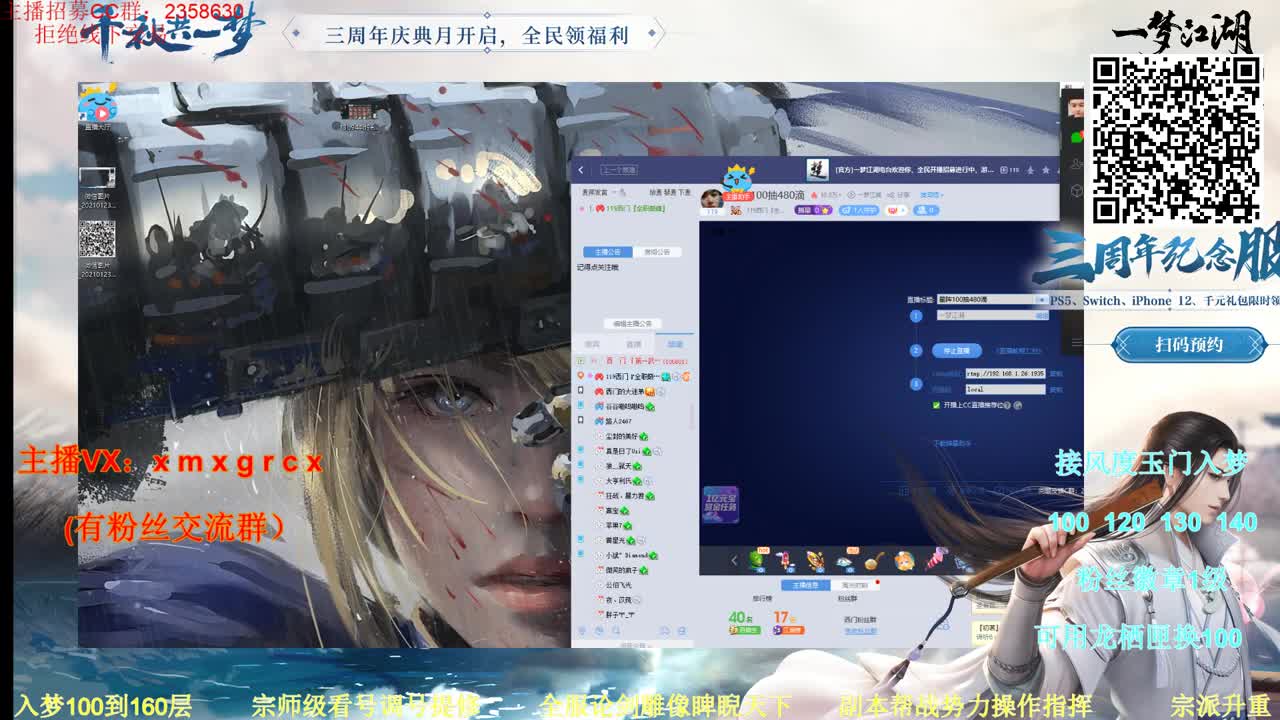Click the last icon below the audience list
This screenshot has width=1280, height=720.
(682, 631)
